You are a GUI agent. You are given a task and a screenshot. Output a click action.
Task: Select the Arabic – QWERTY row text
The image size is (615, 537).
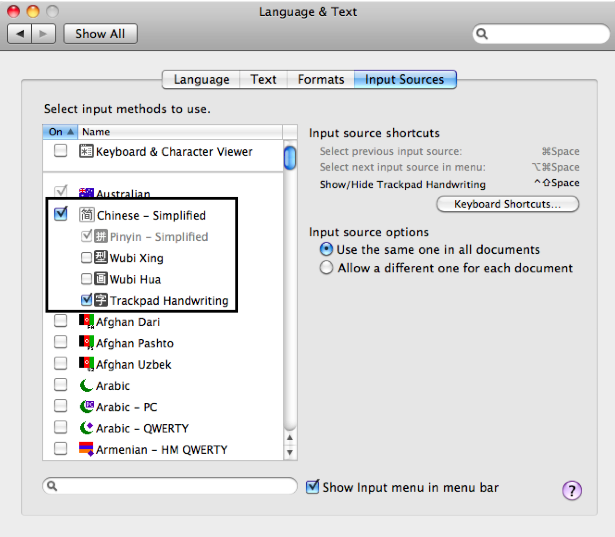(x=142, y=428)
